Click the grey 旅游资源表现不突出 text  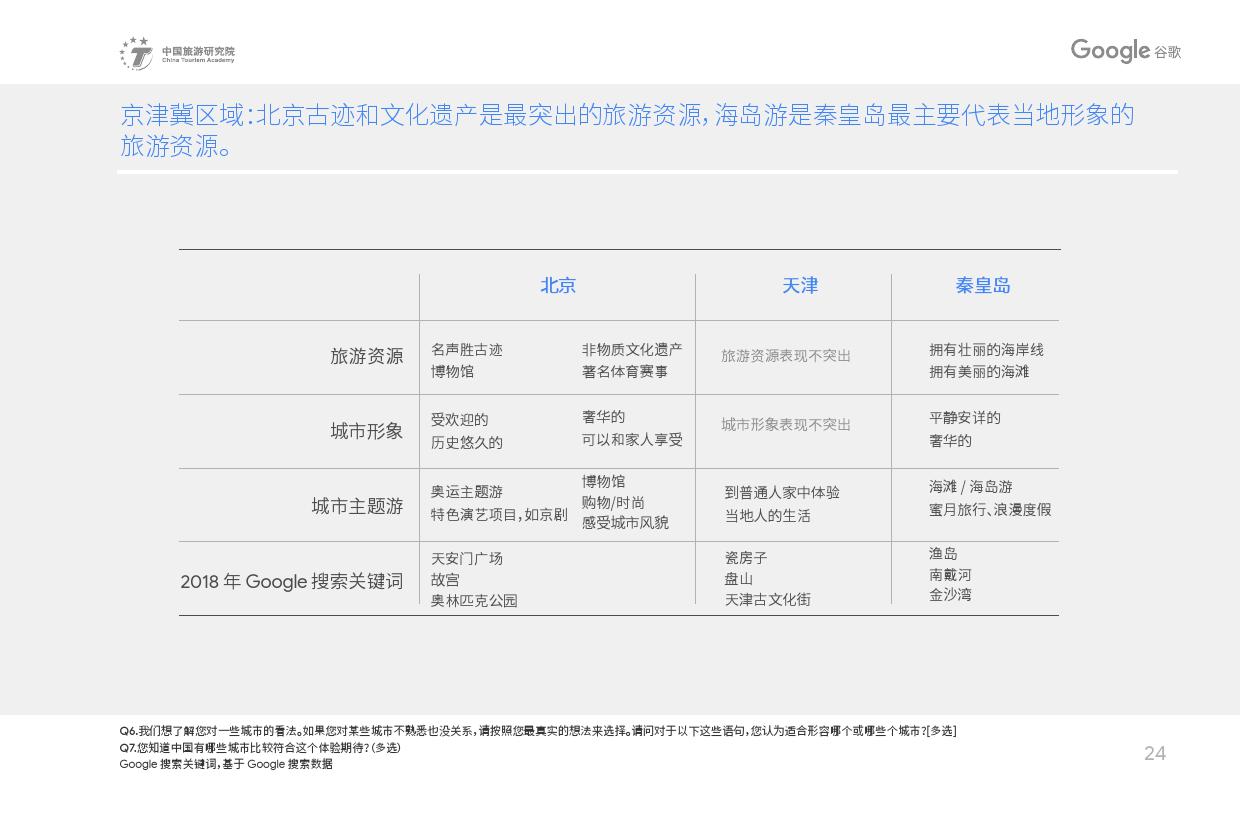click(785, 356)
